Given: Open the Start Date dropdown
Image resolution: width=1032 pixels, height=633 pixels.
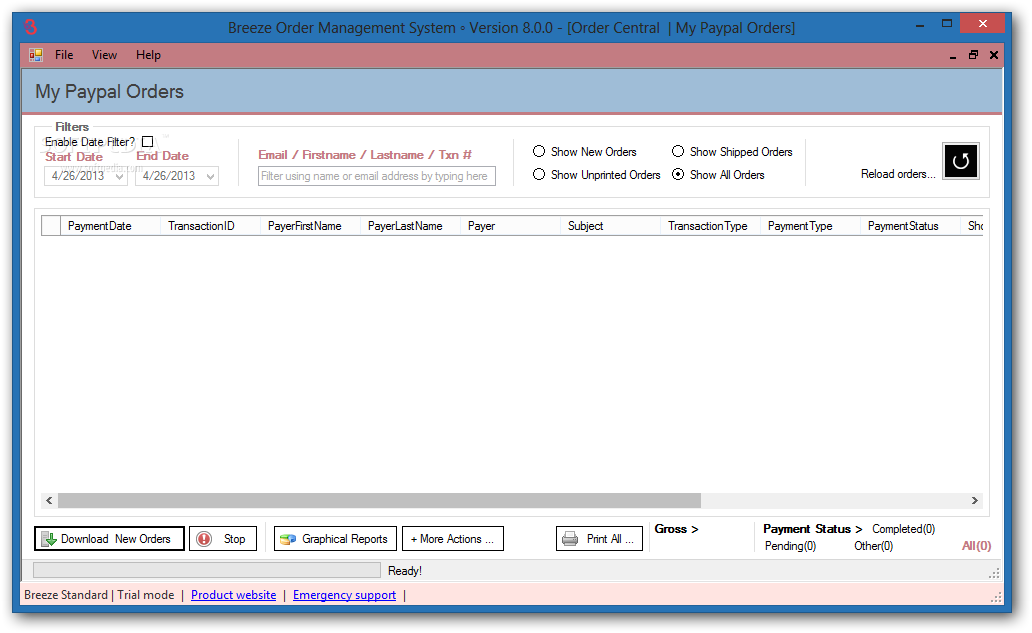Looking at the screenshot, I should [119, 176].
